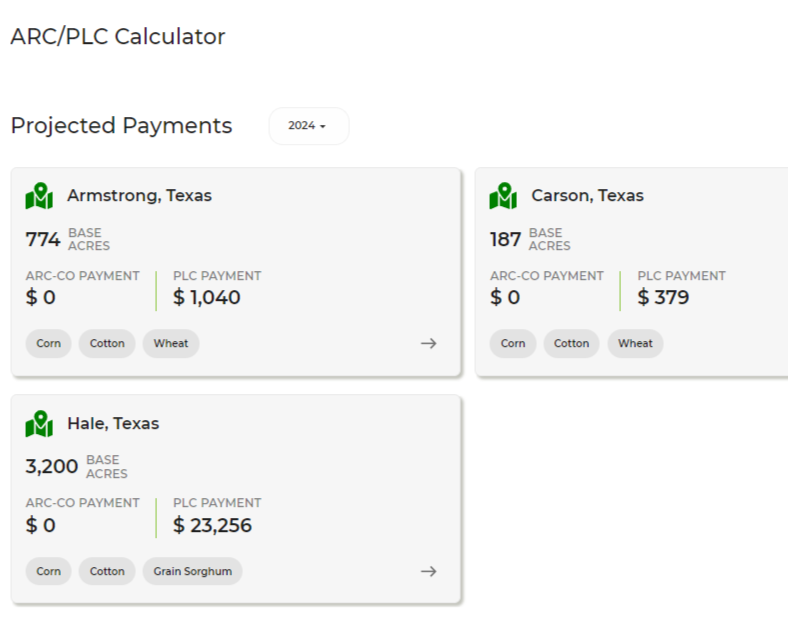Click the Hale, Texas card title
The image size is (788, 631).
(x=113, y=424)
